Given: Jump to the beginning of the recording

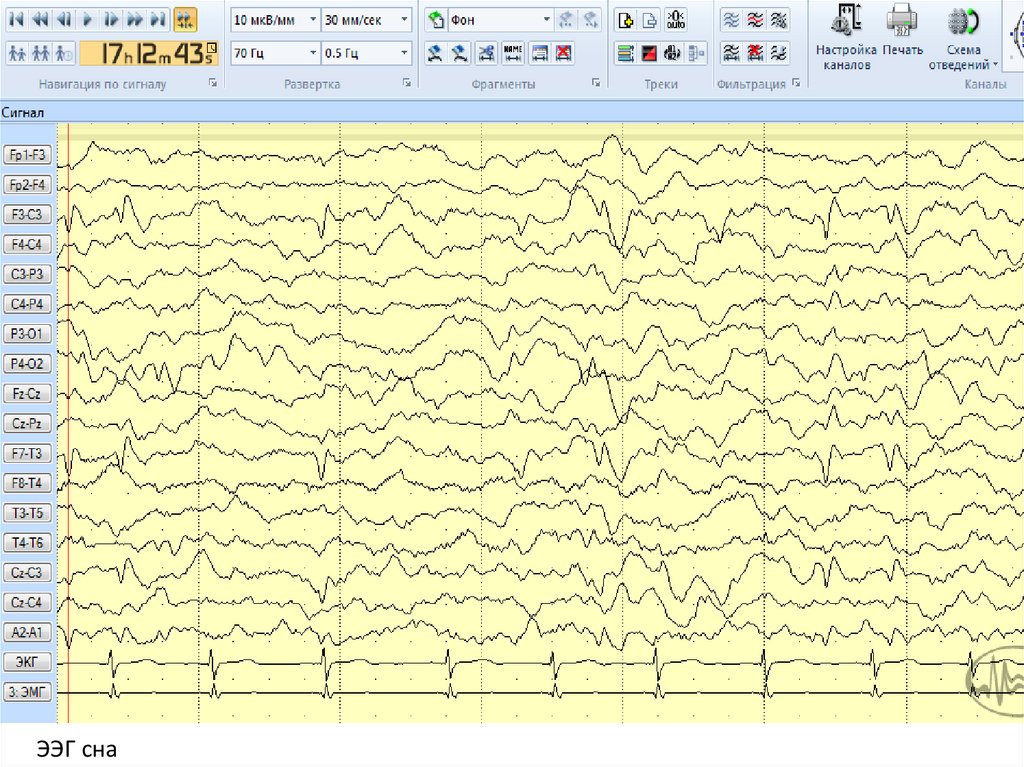Looking at the screenshot, I should (x=17, y=19).
